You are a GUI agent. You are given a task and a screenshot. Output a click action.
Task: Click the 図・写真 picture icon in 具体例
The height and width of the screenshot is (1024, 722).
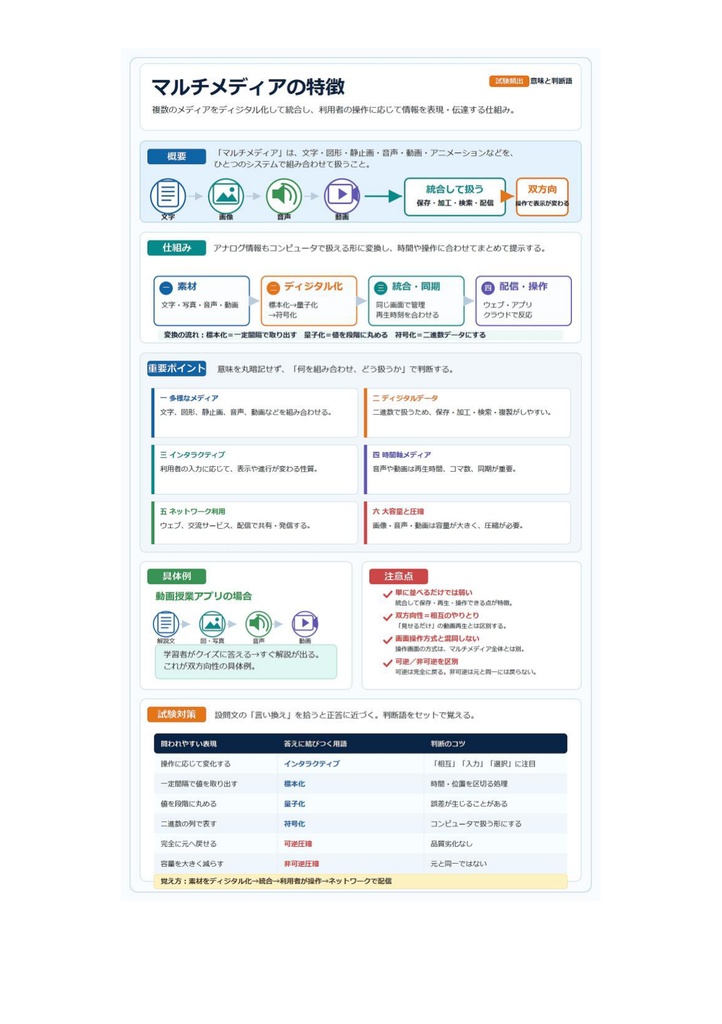(212, 624)
